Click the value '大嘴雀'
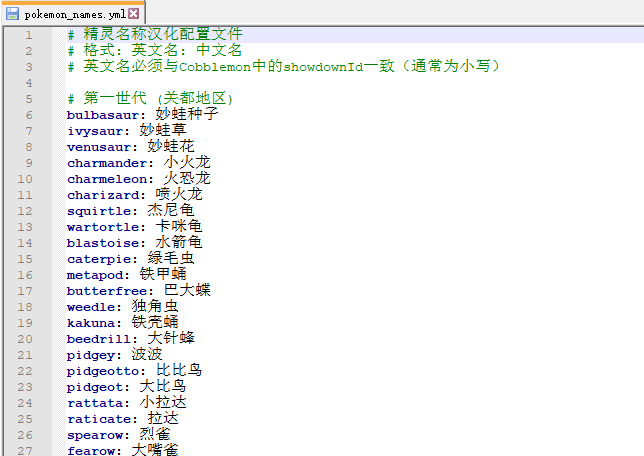The width and height of the screenshot is (644, 456). [x=155, y=450]
